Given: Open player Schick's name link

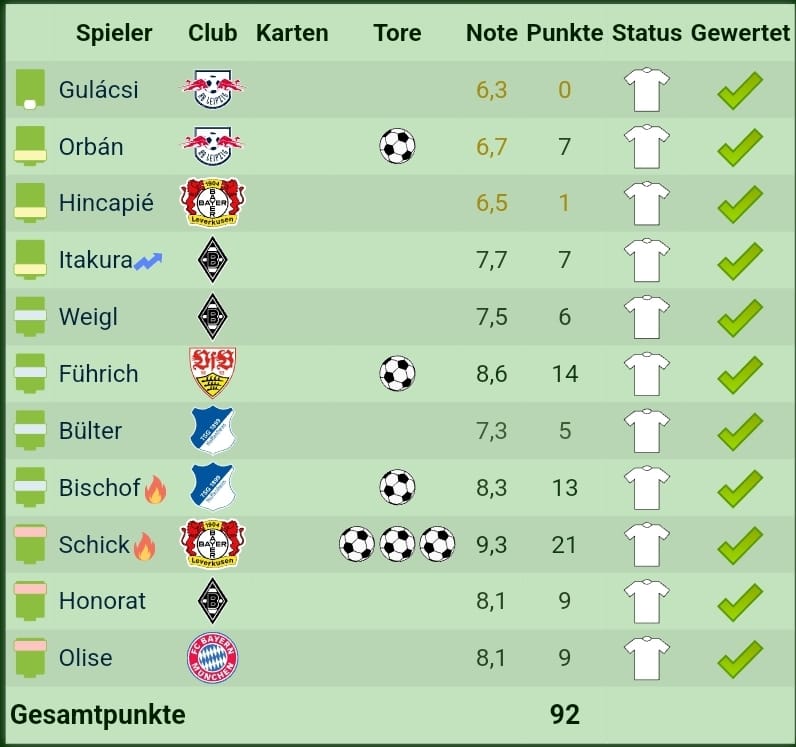Looking at the screenshot, I should pyautogui.click(x=94, y=545).
